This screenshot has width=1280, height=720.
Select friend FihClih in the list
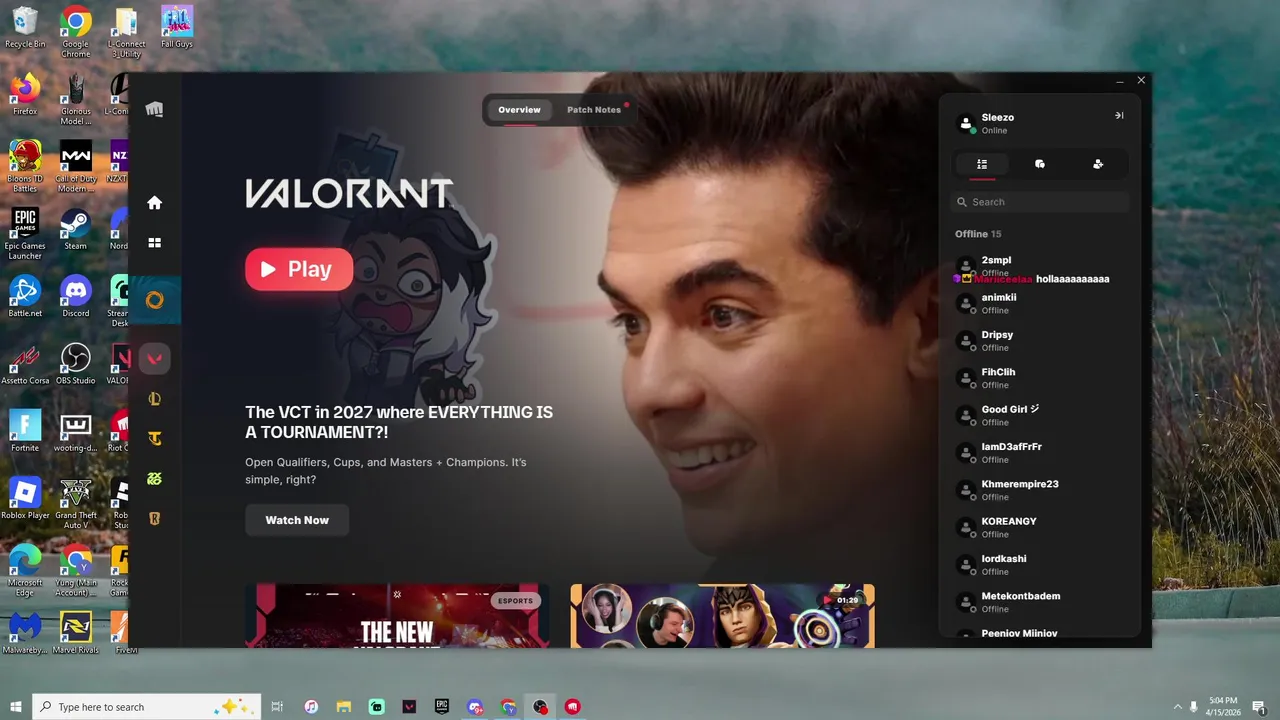pyautogui.click(x=1040, y=378)
